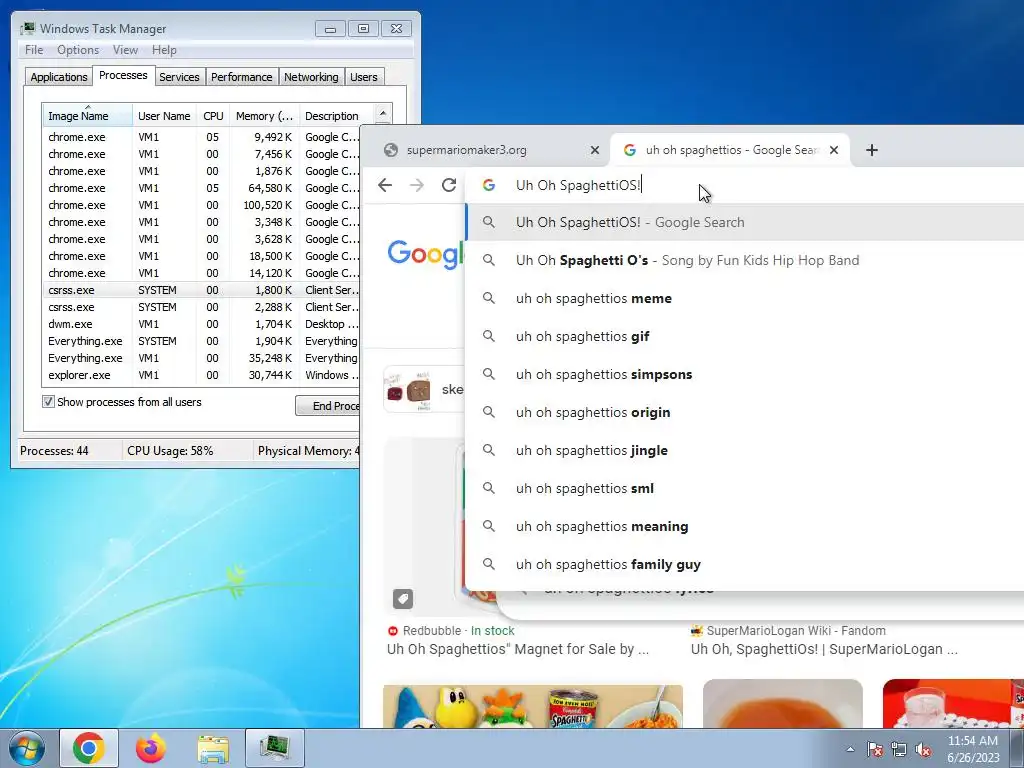
Task: Click Chrome forward arrow button
Action: 417,185
